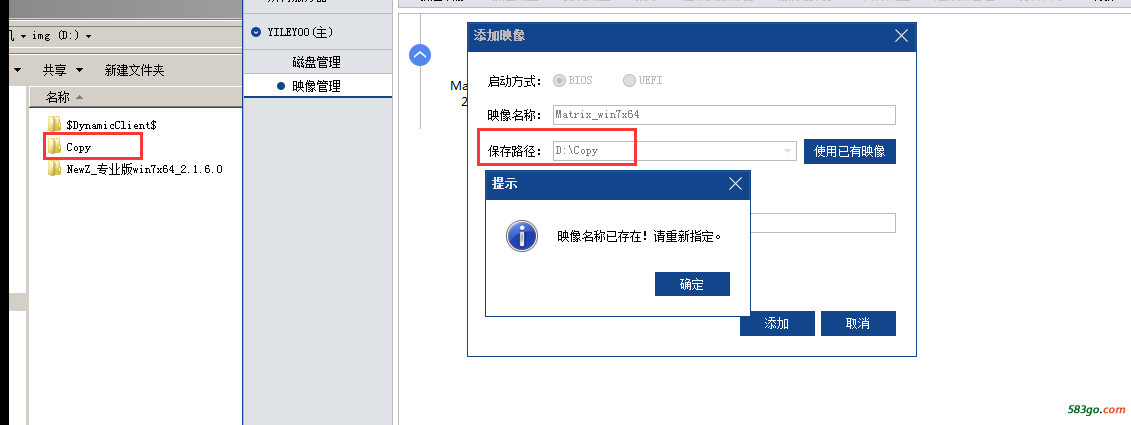Collapse the YILEYOO(主) server node
Screen dimensions: 1131x425
256,32
